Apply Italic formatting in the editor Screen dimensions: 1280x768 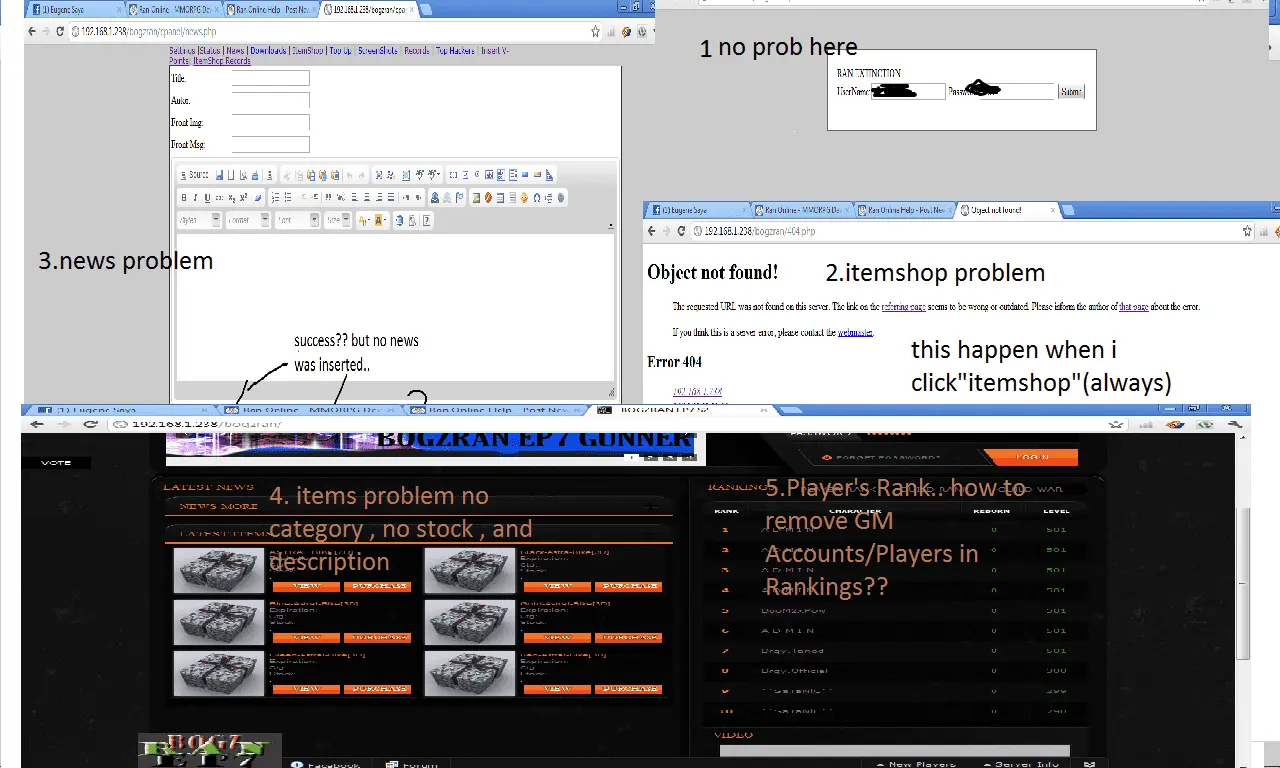click(195, 197)
